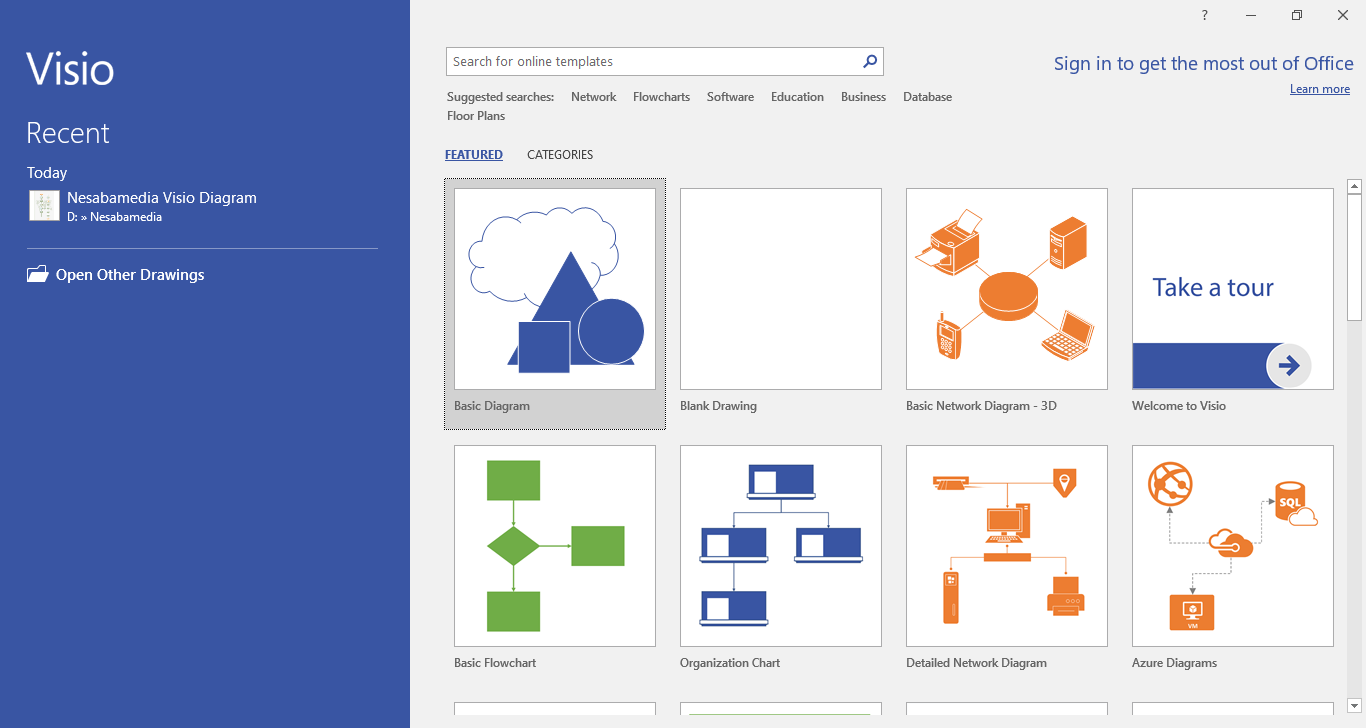Click Sign in to get the most out of Office
The width and height of the screenshot is (1366, 728).
coord(1203,64)
